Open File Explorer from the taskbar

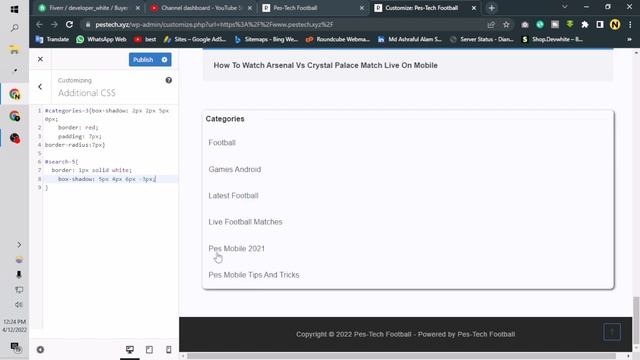point(14,50)
